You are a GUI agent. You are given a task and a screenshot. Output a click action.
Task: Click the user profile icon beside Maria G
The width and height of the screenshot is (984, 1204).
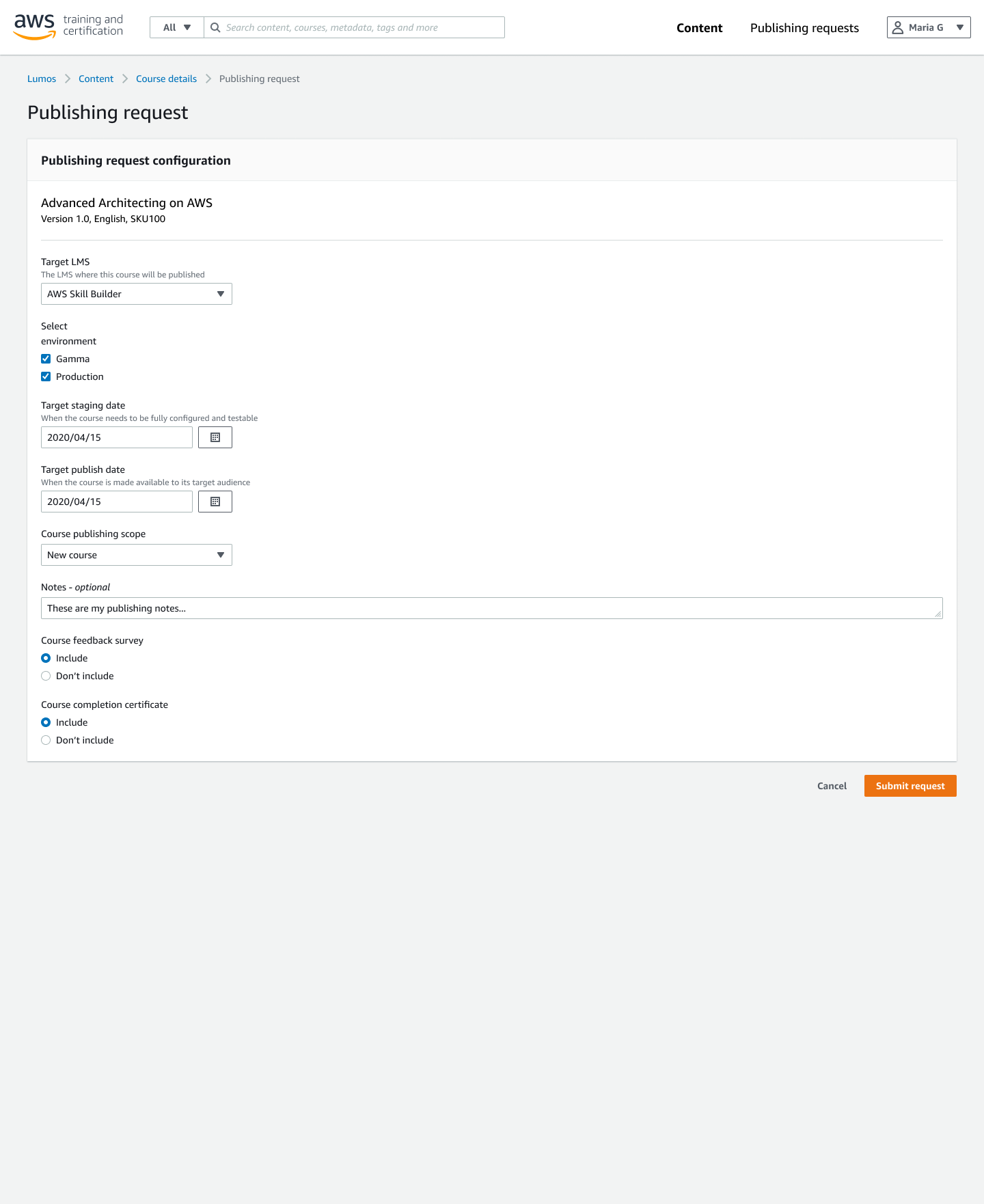[898, 27]
